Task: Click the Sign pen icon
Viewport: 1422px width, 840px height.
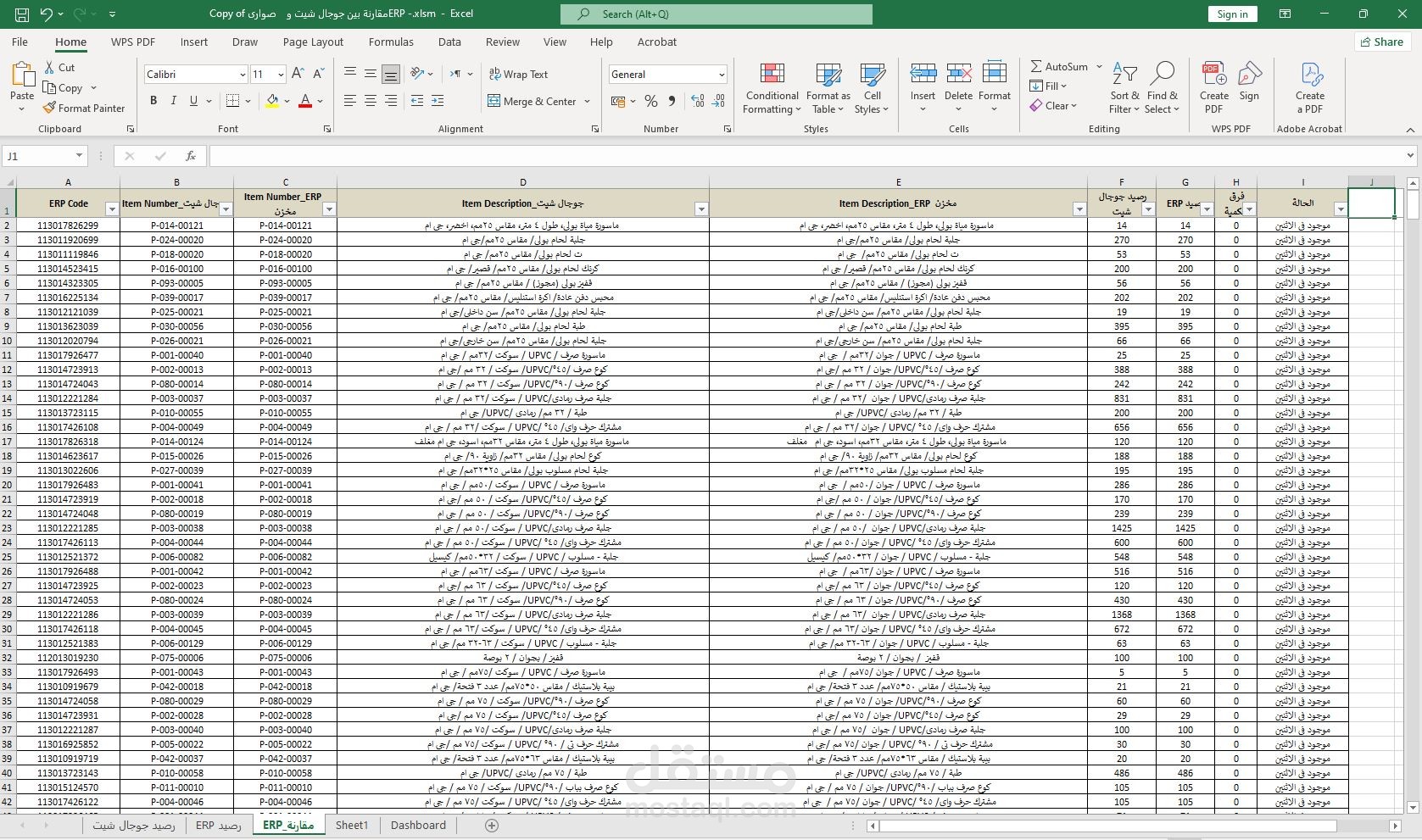Action: coord(1249,75)
